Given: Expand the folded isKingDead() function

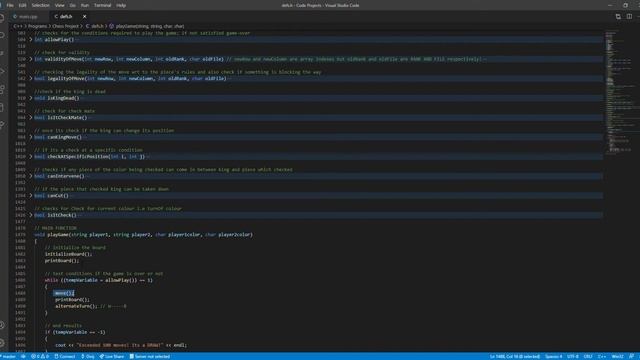Looking at the screenshot, I should (31, 98).
